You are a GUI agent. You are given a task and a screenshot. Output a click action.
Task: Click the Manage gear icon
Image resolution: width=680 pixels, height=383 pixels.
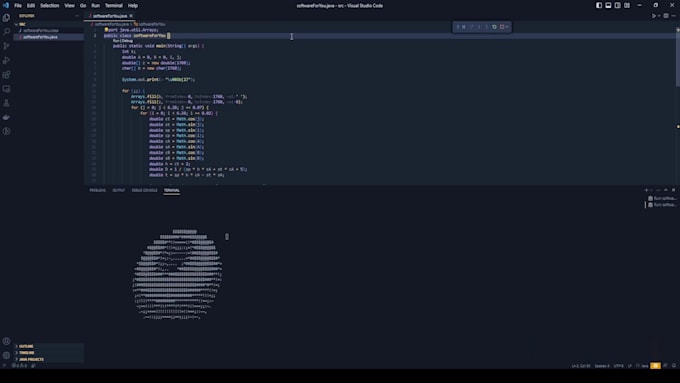(7, 355)
